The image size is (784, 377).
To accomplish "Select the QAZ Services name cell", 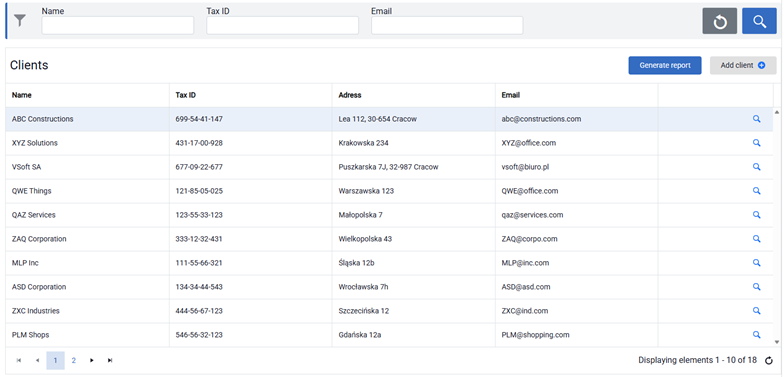I will click(x=88, y=215).
